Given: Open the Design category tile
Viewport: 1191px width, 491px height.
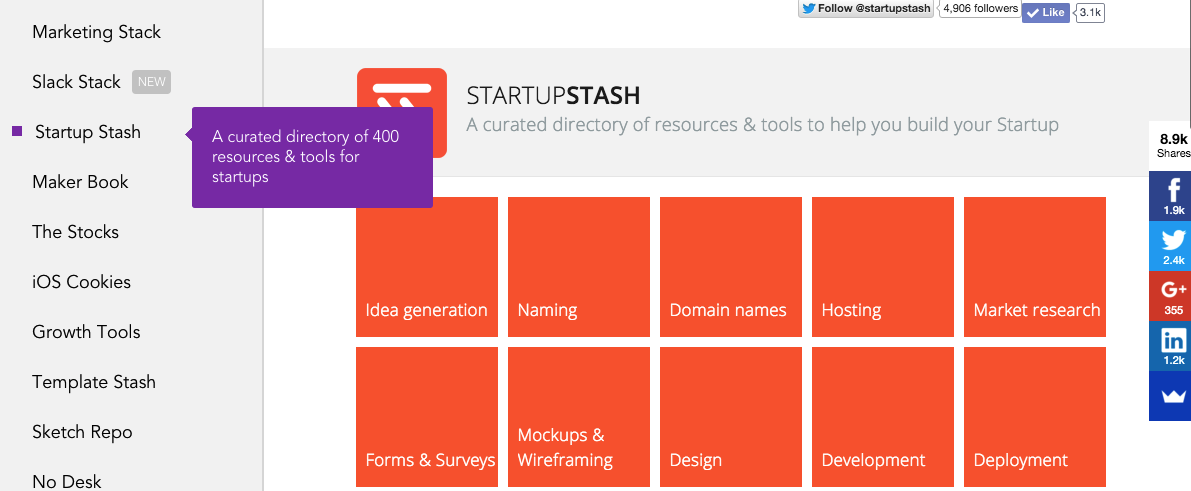Looking at the screenshot, I should pyautogui.click(x=731, y=417).
